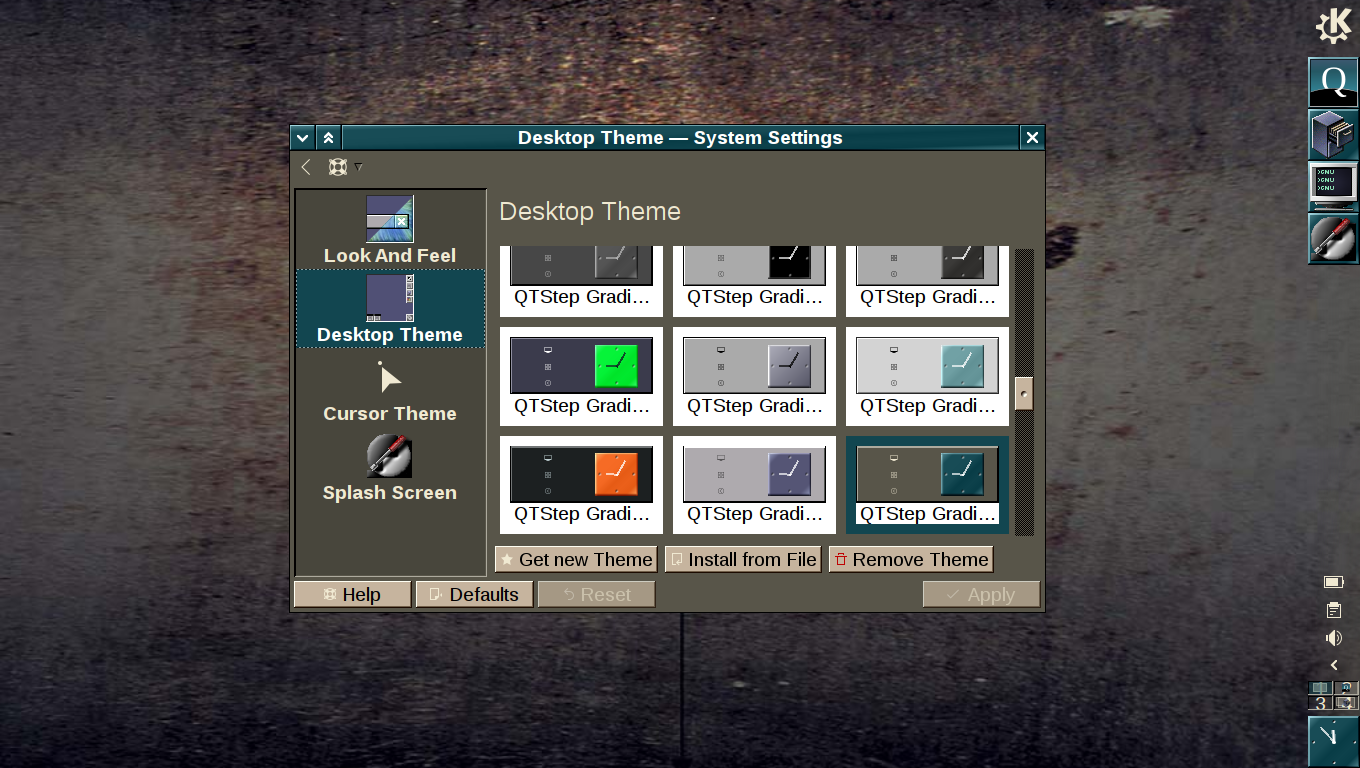Screen dimensions: 1360x768
Task: Open the Cursor Theme module
Action: coord(390,388)
